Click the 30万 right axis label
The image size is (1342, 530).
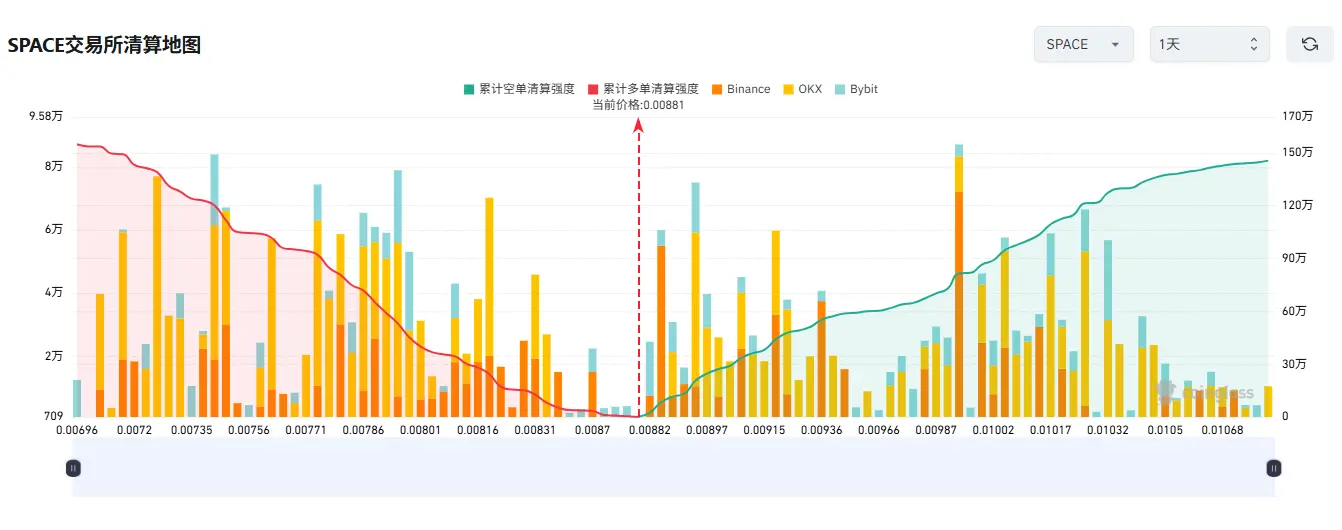coord(1294,363)
